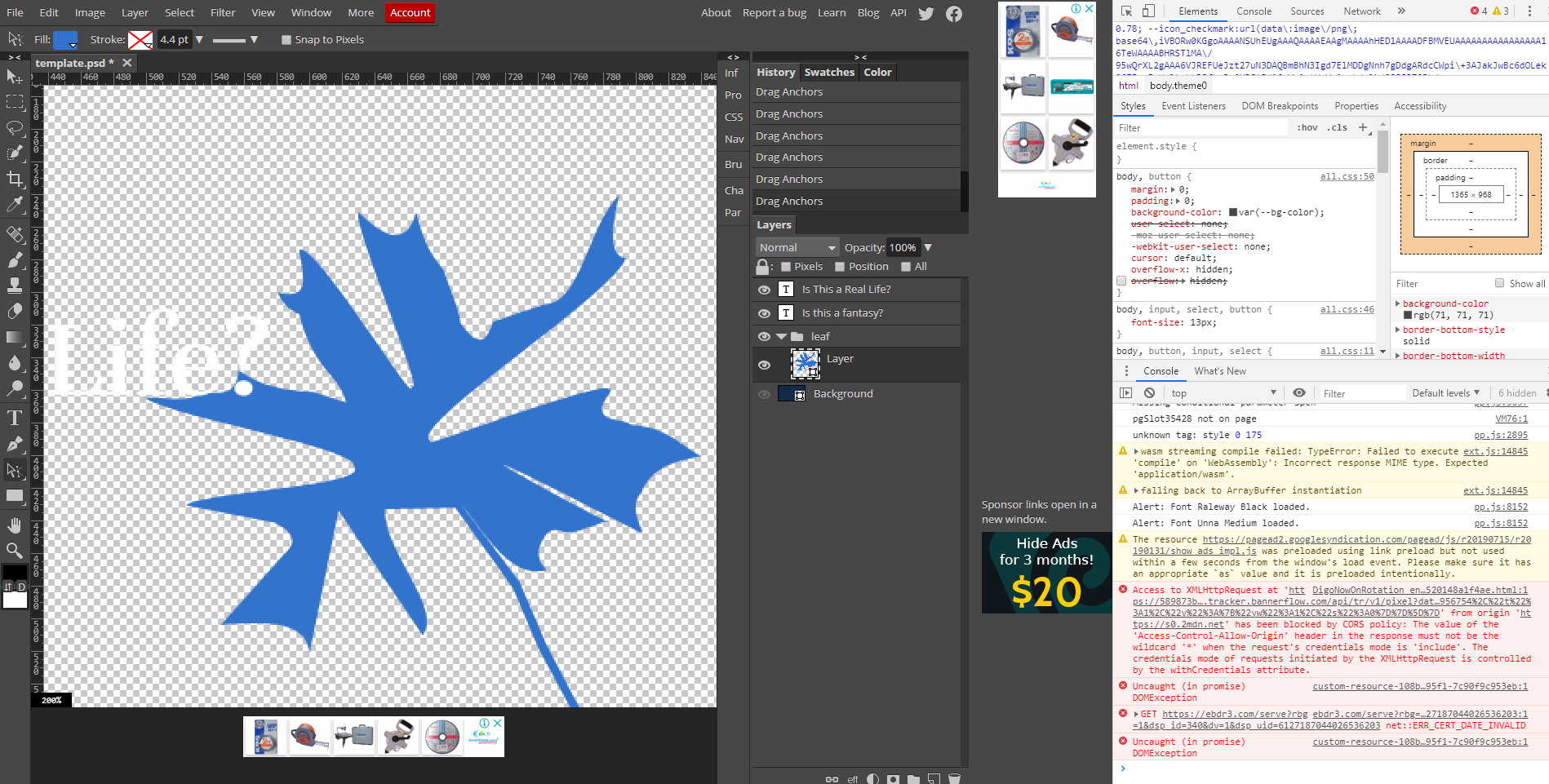Select the Type tool

point(15,417)
